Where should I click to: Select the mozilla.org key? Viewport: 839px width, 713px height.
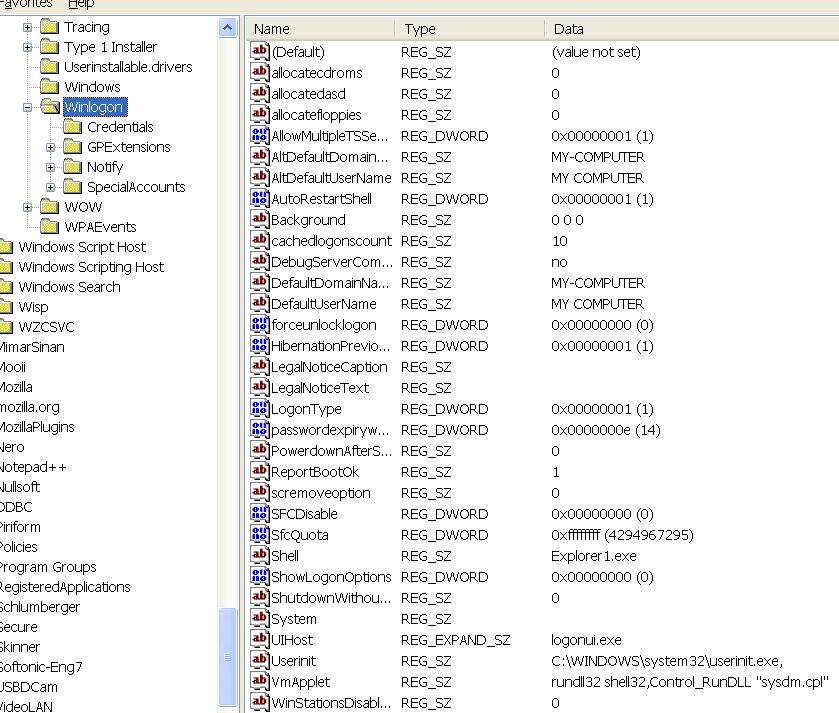[29, 407]
